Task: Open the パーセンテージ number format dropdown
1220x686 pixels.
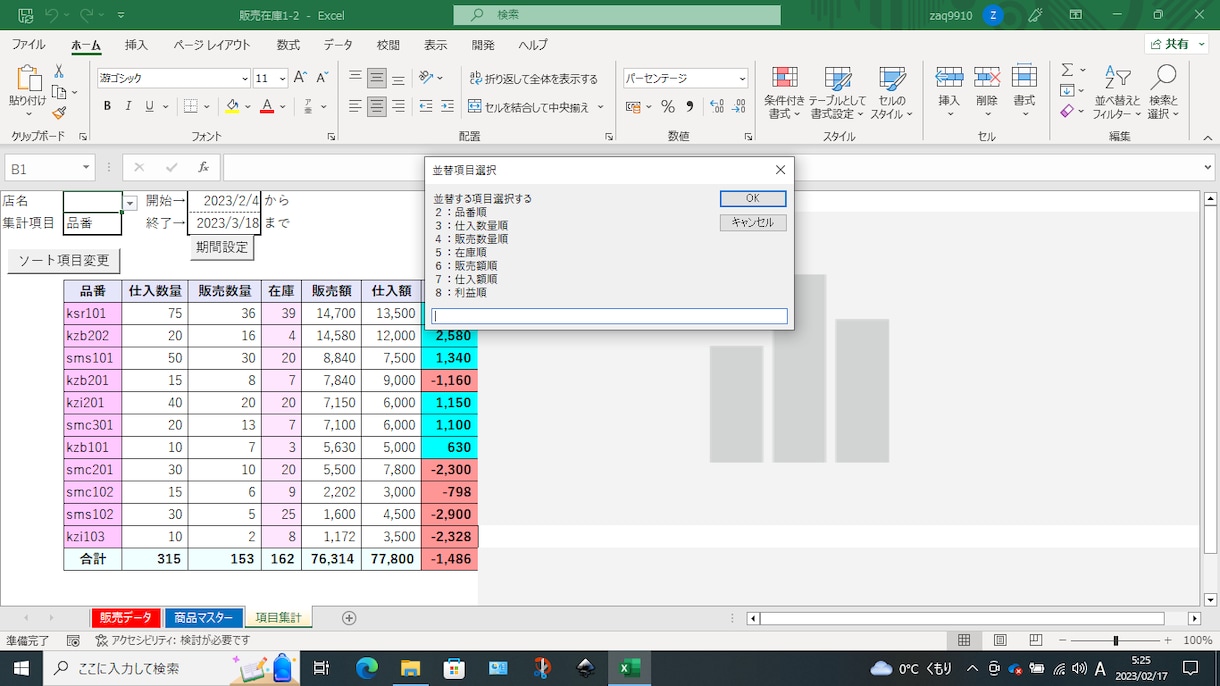Action: (742, 78)
